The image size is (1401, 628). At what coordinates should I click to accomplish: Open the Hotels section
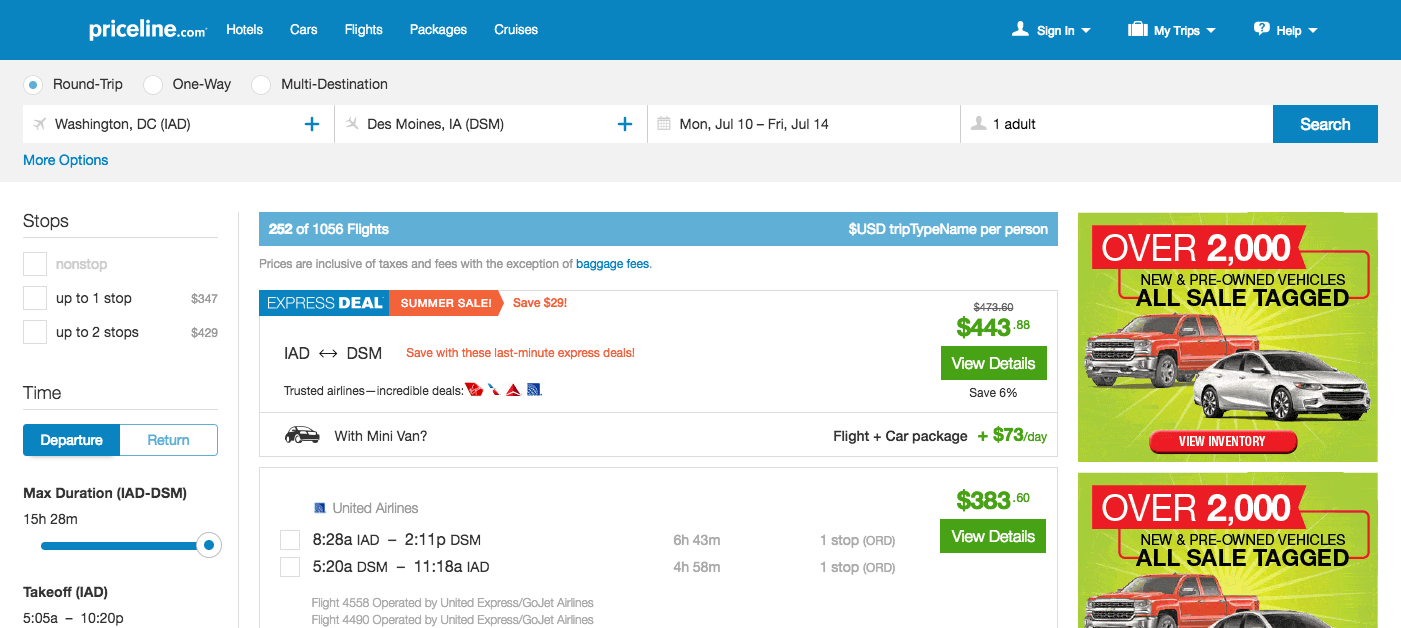[x=244, y=29]
